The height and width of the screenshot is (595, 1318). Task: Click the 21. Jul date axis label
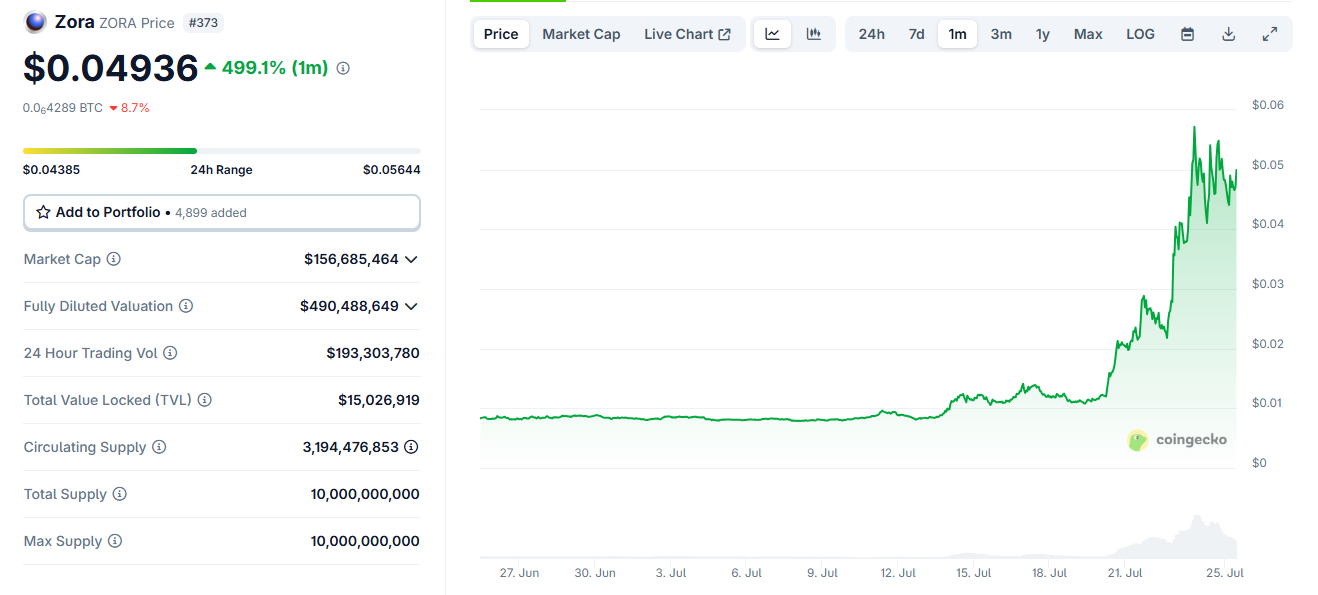[x=1126, y=573]
